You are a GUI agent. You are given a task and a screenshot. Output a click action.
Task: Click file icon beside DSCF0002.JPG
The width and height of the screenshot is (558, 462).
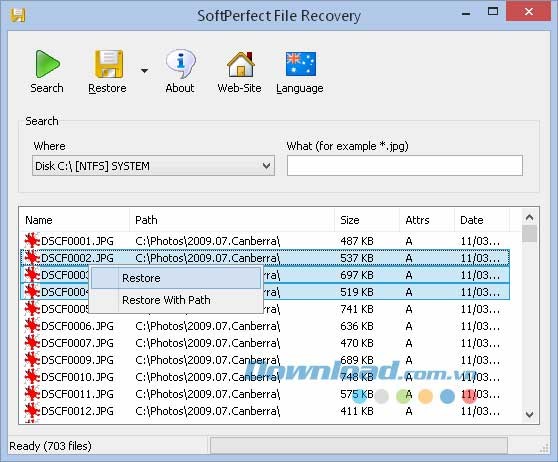coord(32,258)
